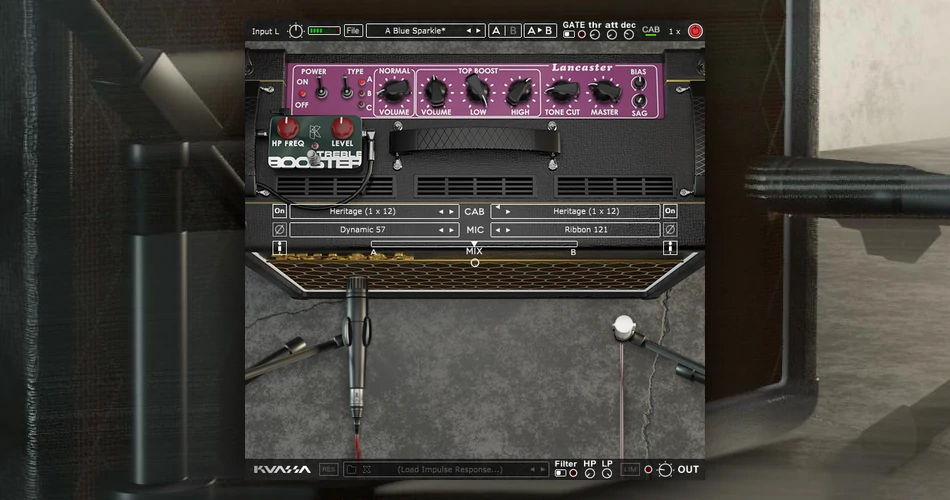Viewport: 950px width, 500px height.
Task: Click the HP Freq knob on Treble Booster
Action: point(288,128)
